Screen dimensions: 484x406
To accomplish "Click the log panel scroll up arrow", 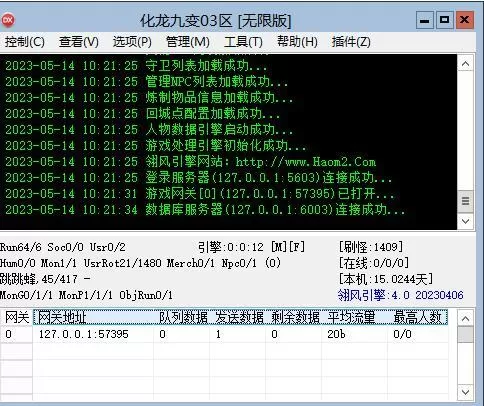I will coord(466,63).
